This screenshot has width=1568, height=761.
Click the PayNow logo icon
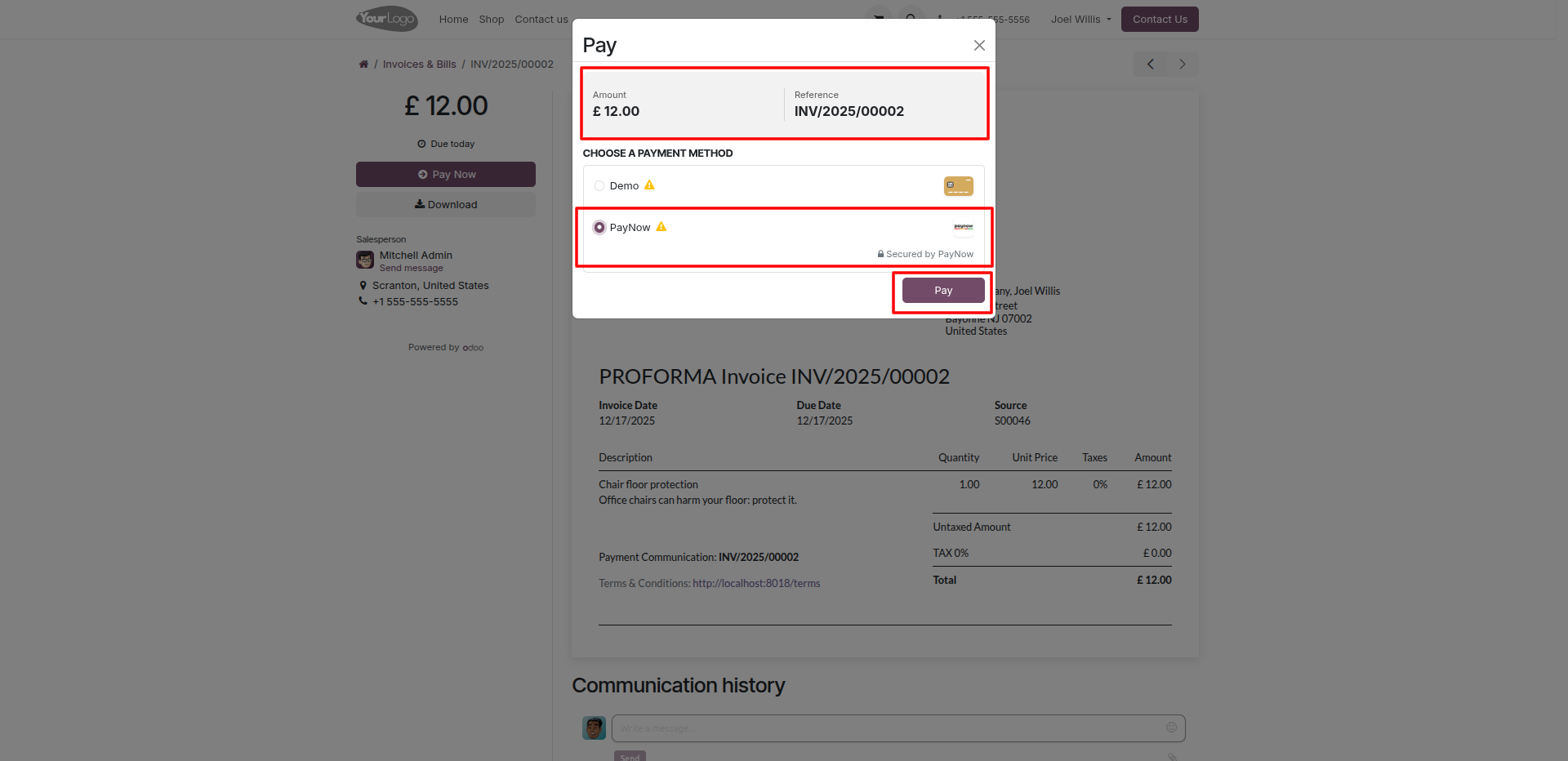(x=963, y=227)
